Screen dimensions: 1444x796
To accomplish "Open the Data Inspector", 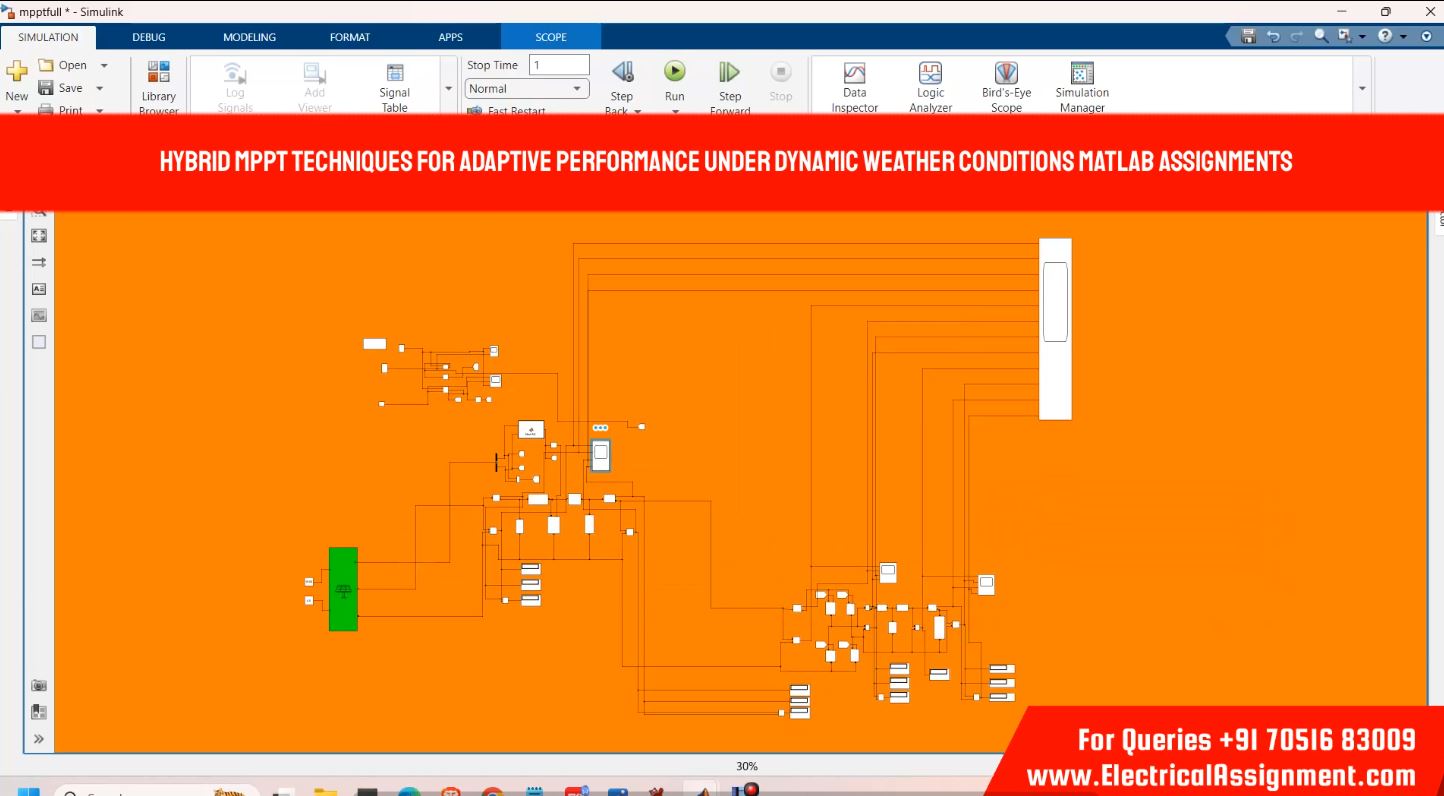I will tap(854, 74).
